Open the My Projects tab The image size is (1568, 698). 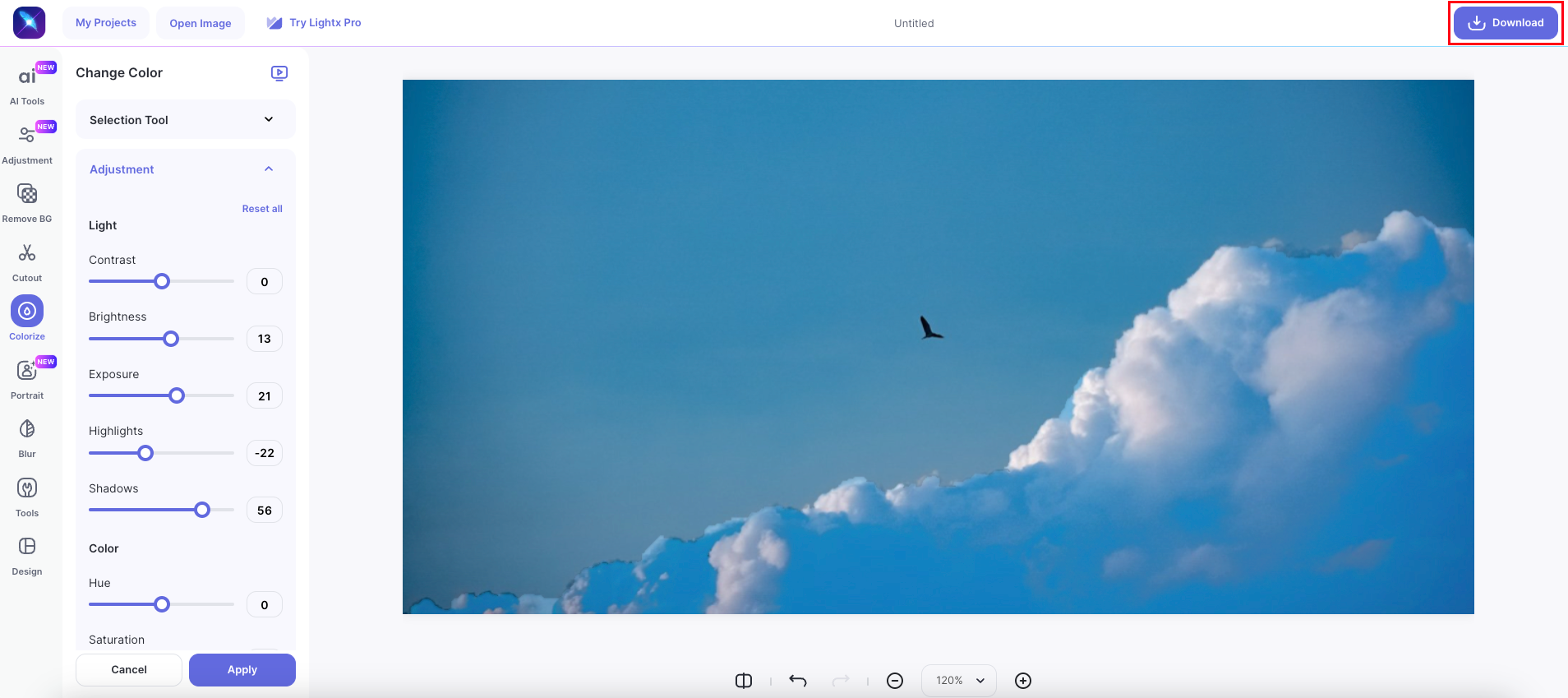click(106, 23)
